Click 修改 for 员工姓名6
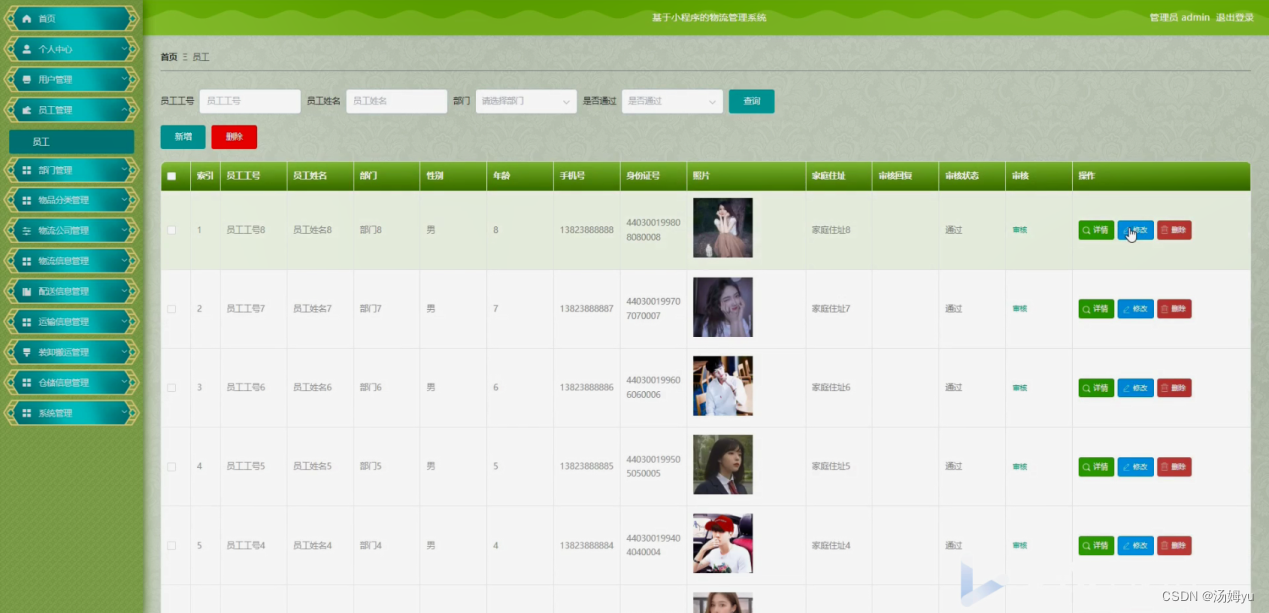This screenshot has height=613, width=1269. (x=1135, y=388)
